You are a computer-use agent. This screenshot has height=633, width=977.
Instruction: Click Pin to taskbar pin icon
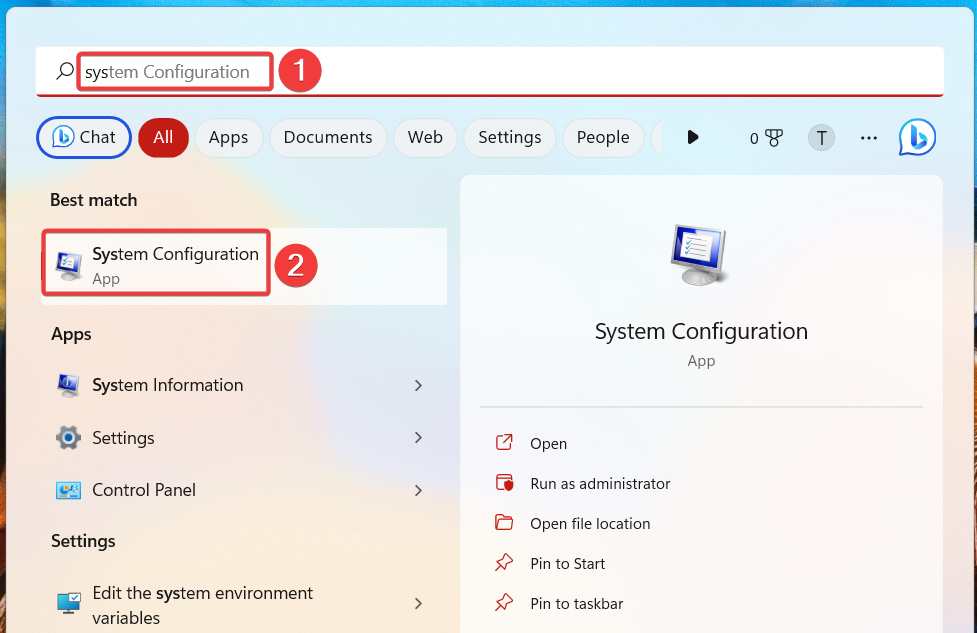point(504,602)
